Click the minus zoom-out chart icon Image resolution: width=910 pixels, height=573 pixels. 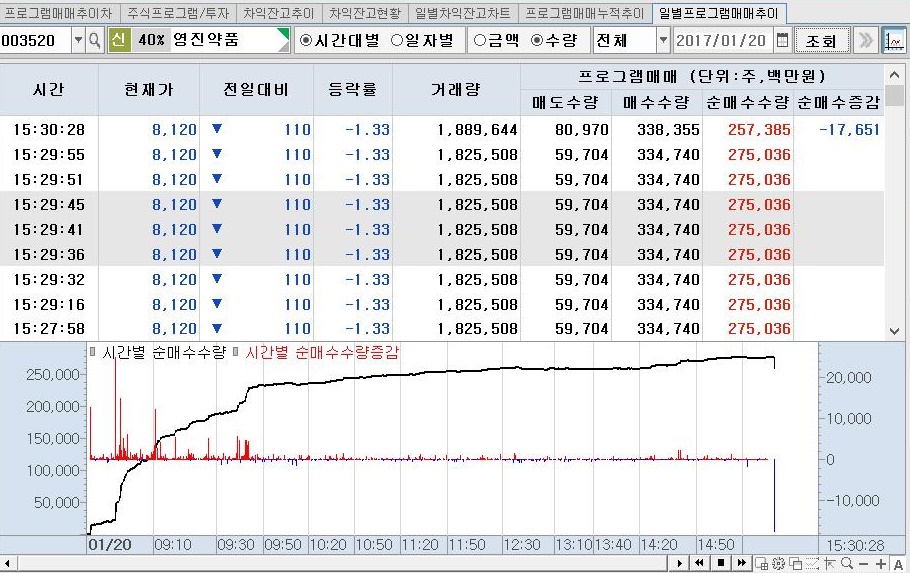tap(864, 564)
